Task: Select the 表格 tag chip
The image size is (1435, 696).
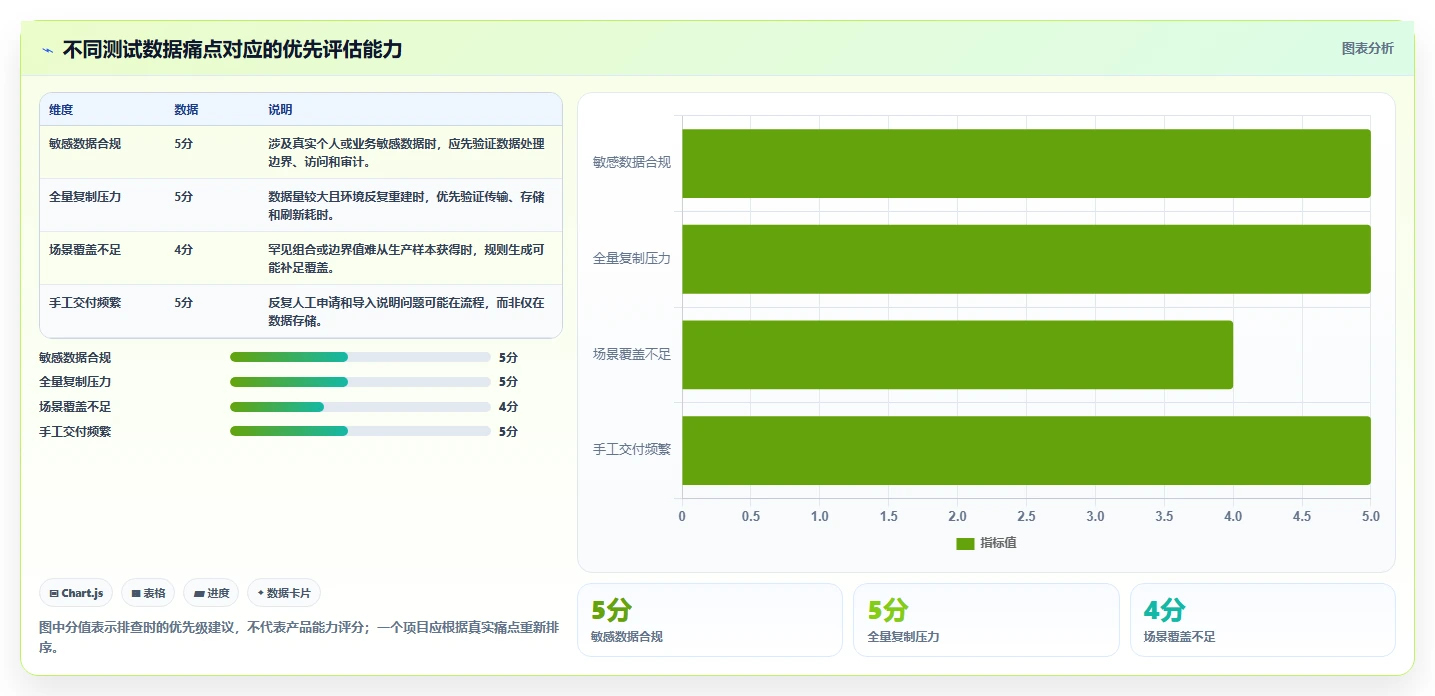Action: pos(148,593)
